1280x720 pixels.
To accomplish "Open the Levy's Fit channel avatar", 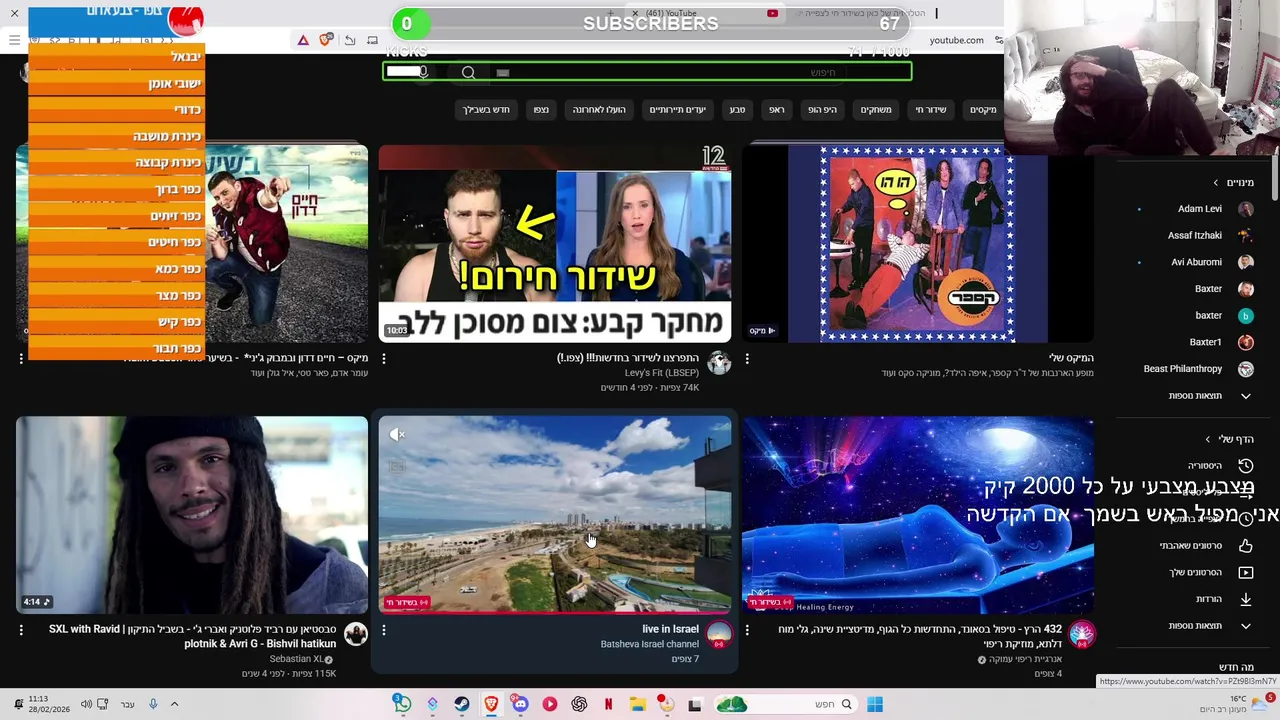I will click(x=719, y=363).
